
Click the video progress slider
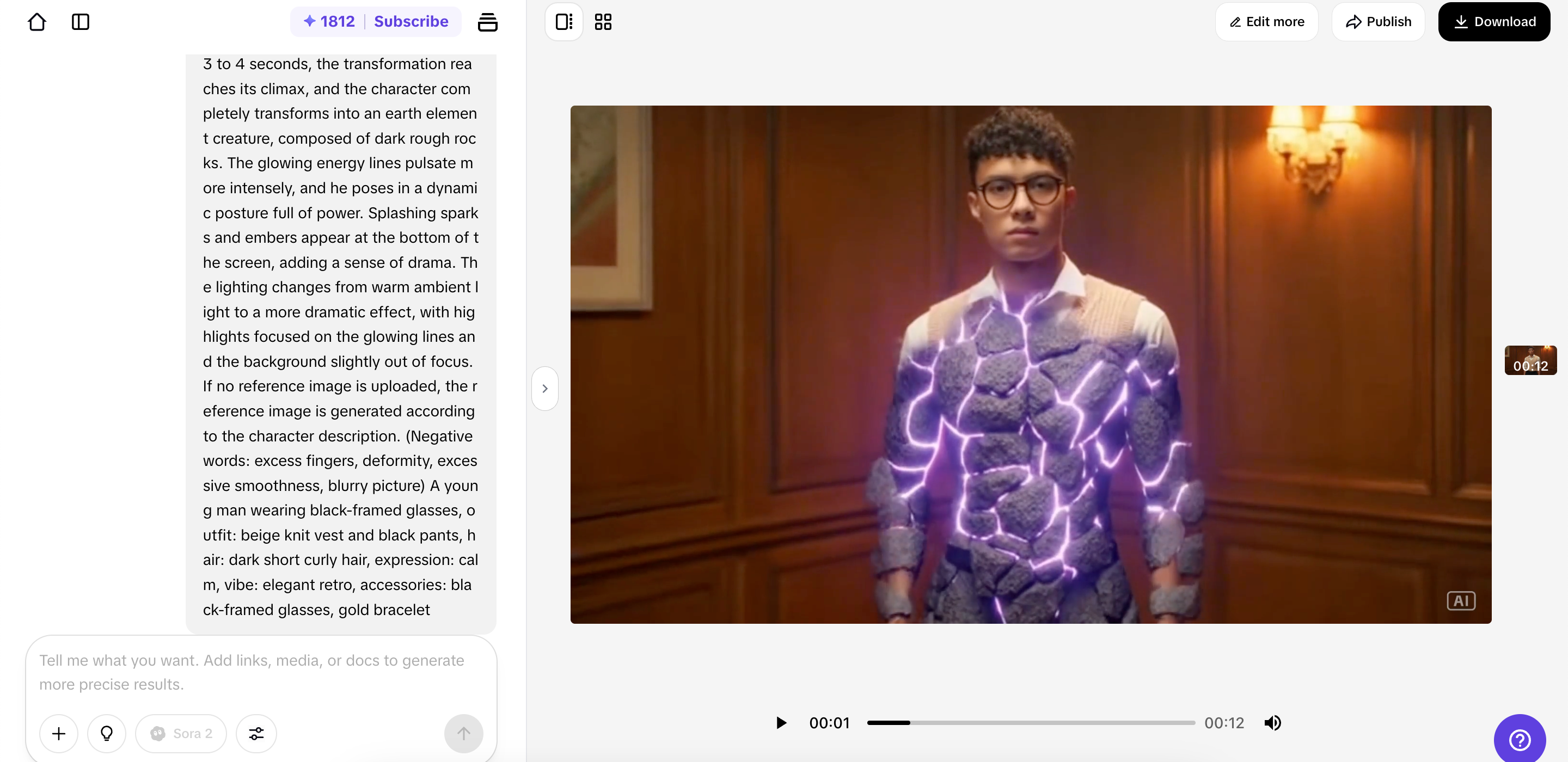(x=1031, y=722)
